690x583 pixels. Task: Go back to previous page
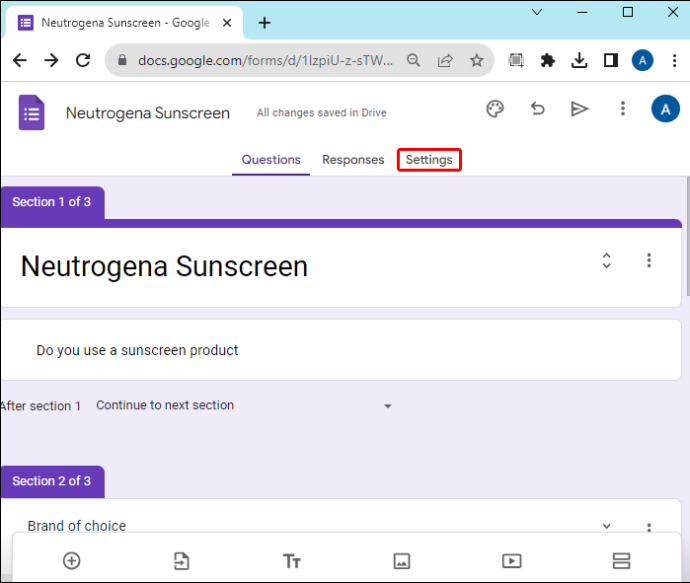pyautogui.click(x=20, y=60)
